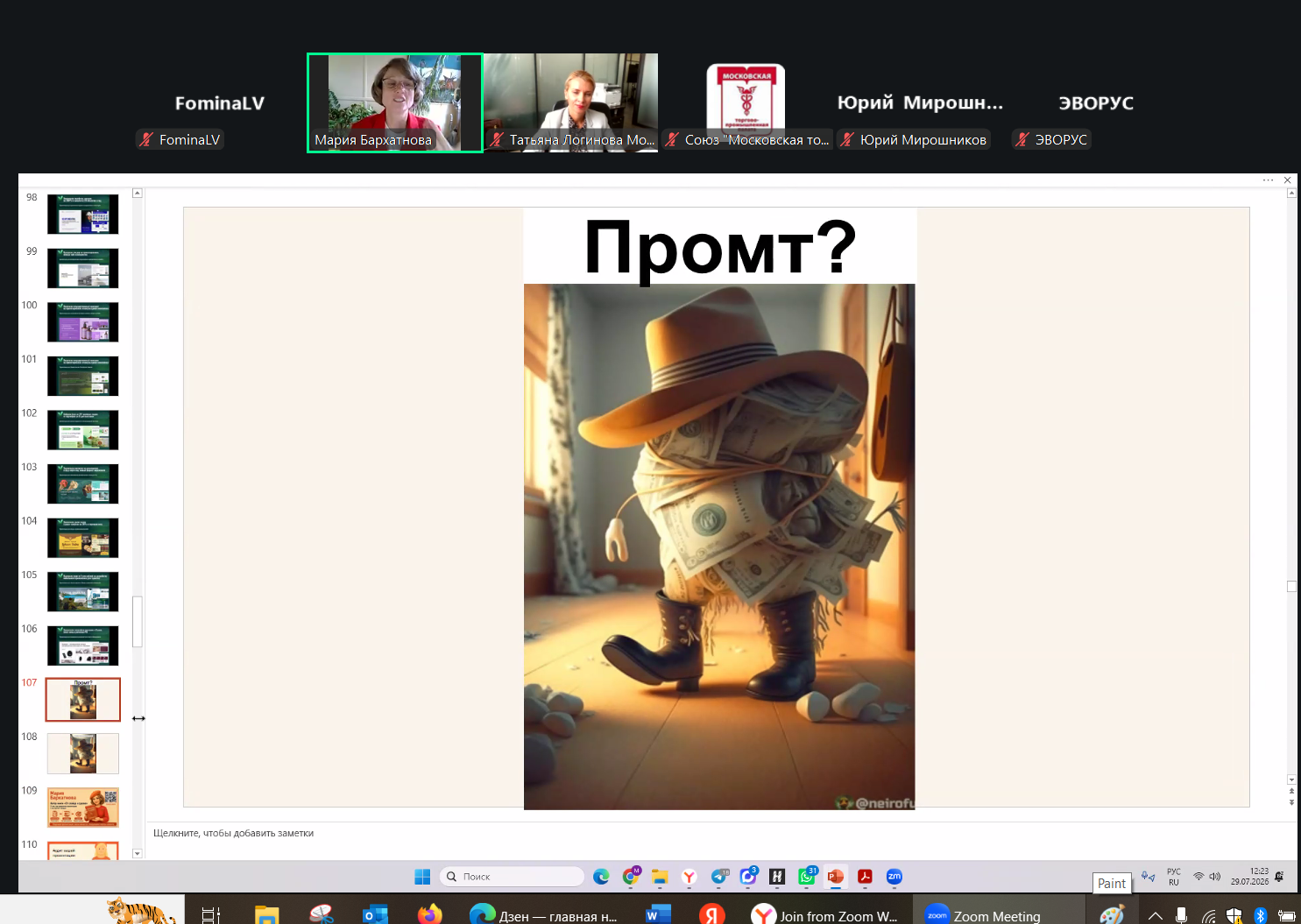The height and width of the screenshot is (924, 1301).
Task: Switch to PowerPoint in shared taskbar
Action: click(836, 877)
